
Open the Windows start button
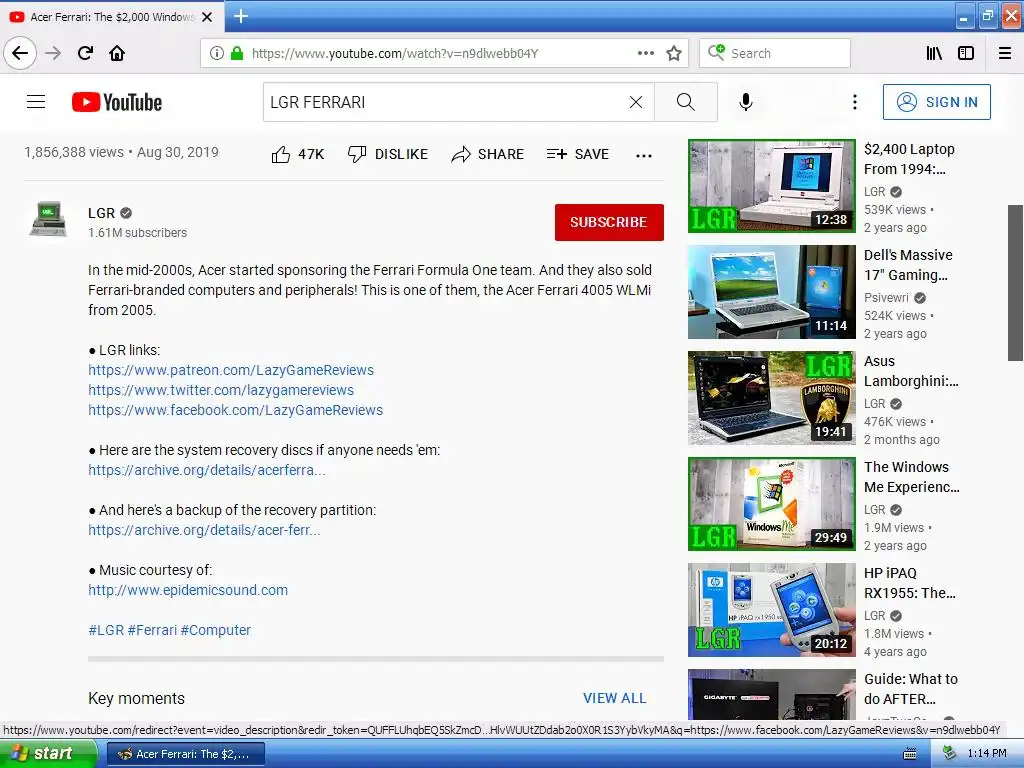coord(48,754)
